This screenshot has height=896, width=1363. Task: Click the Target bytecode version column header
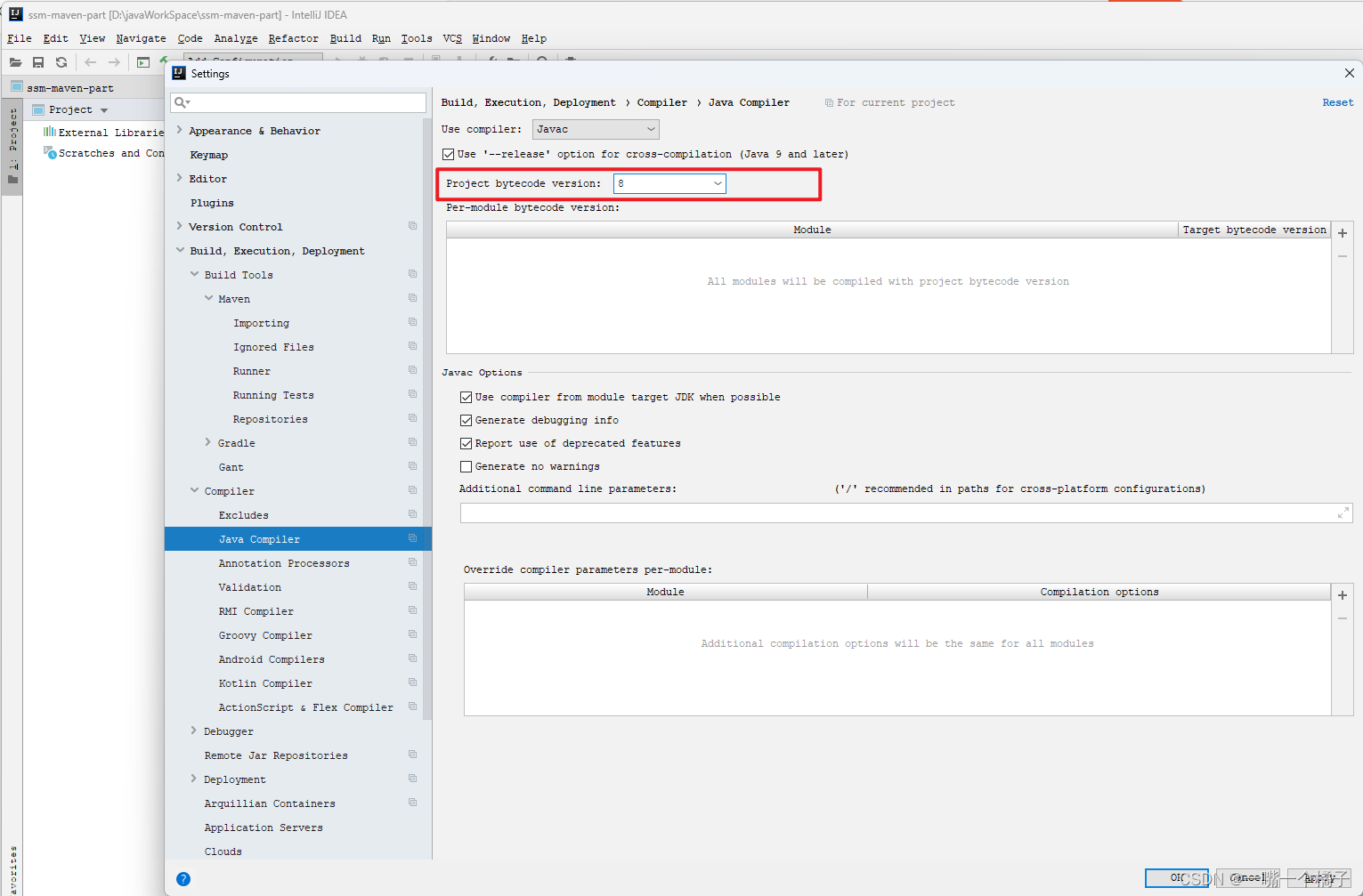[1254, 230]
